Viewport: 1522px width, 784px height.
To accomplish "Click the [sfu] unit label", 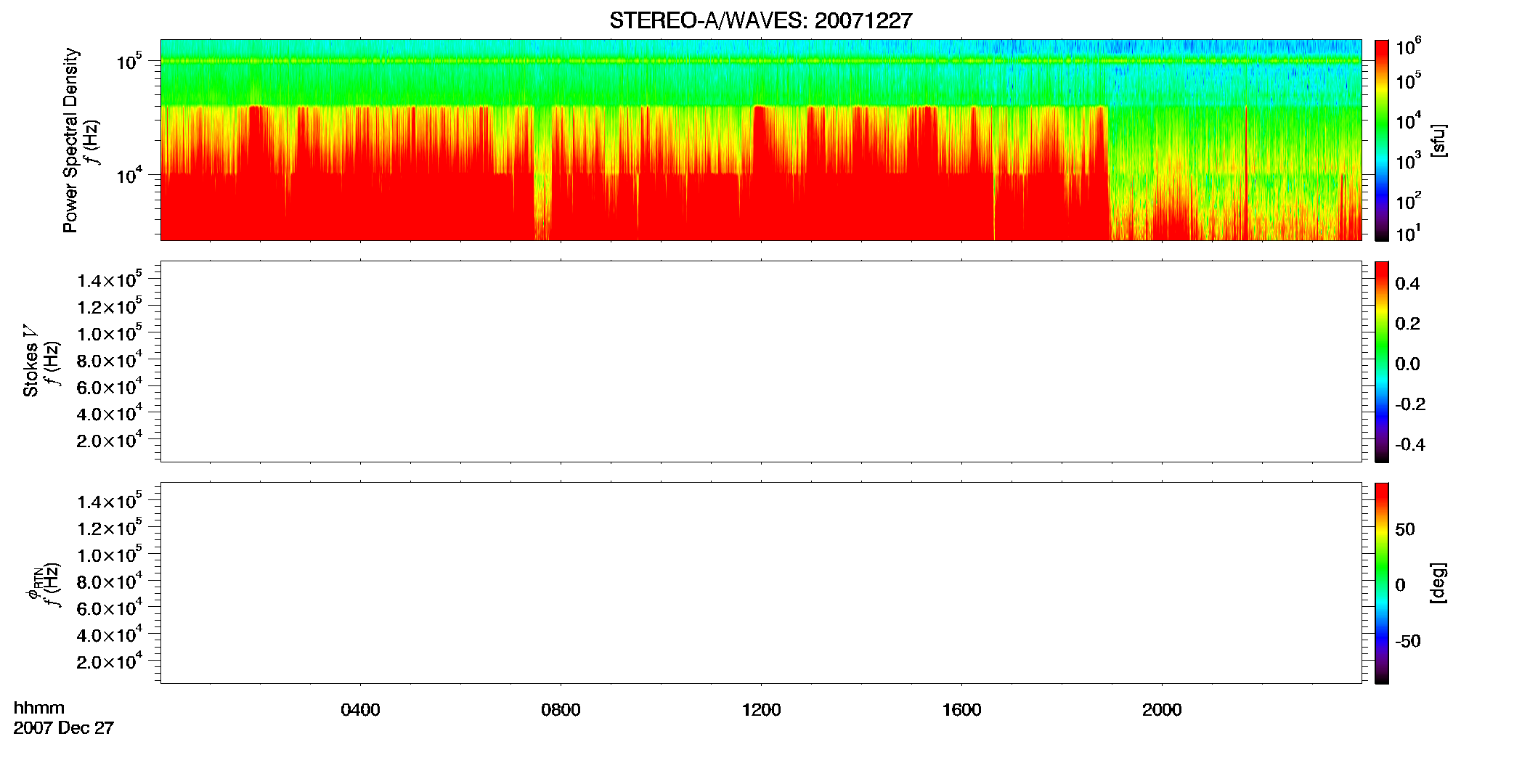I will click(1438, 140).
